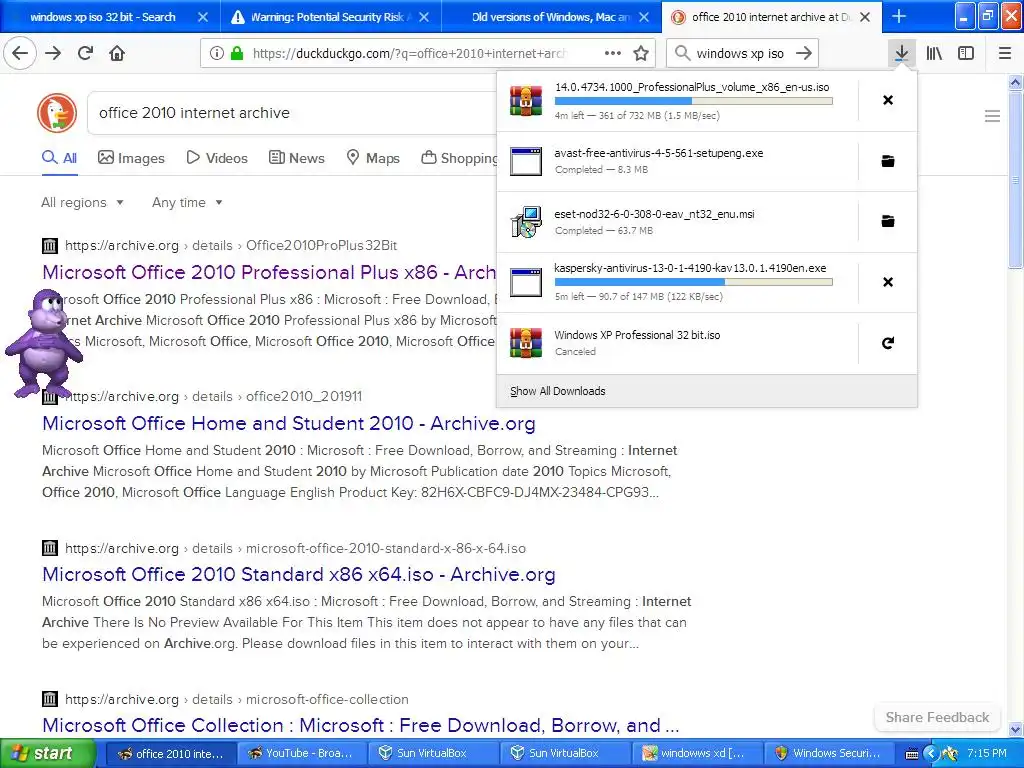
Task: Cancel the kaspersky-antivirus download
Action: click(x=888, y=282)
